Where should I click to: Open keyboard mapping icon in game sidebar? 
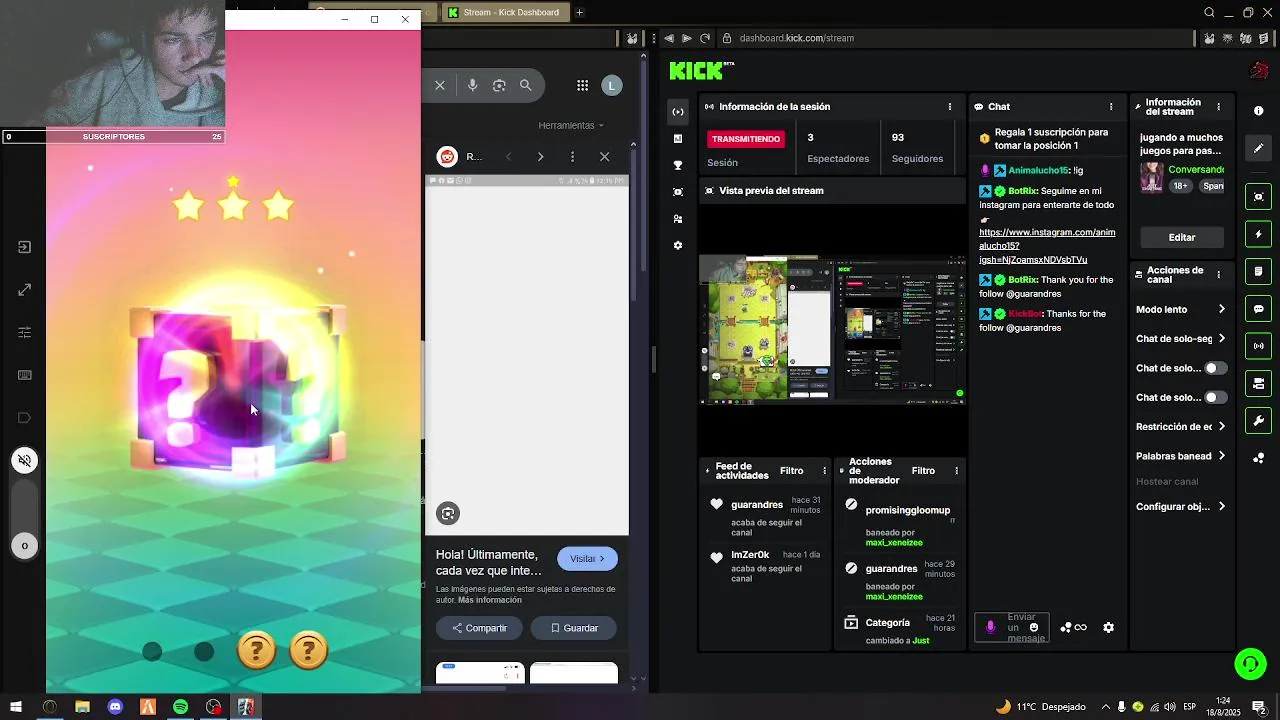(25, 375)
